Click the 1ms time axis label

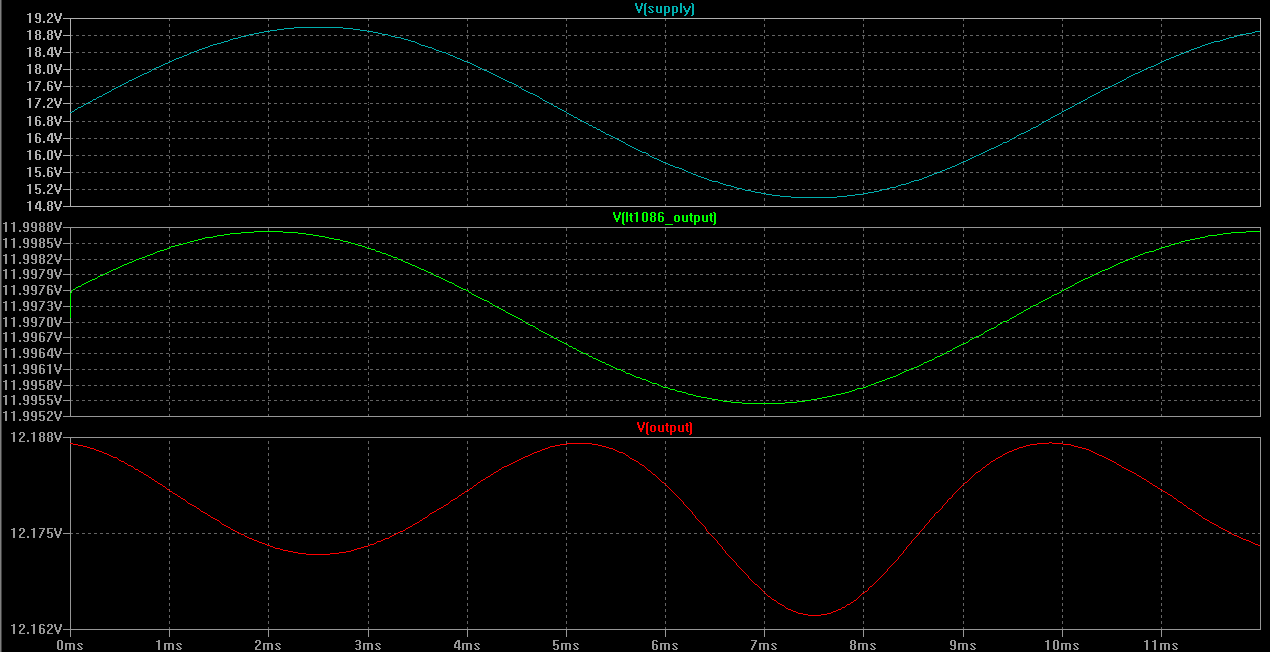tap(169, 645)
